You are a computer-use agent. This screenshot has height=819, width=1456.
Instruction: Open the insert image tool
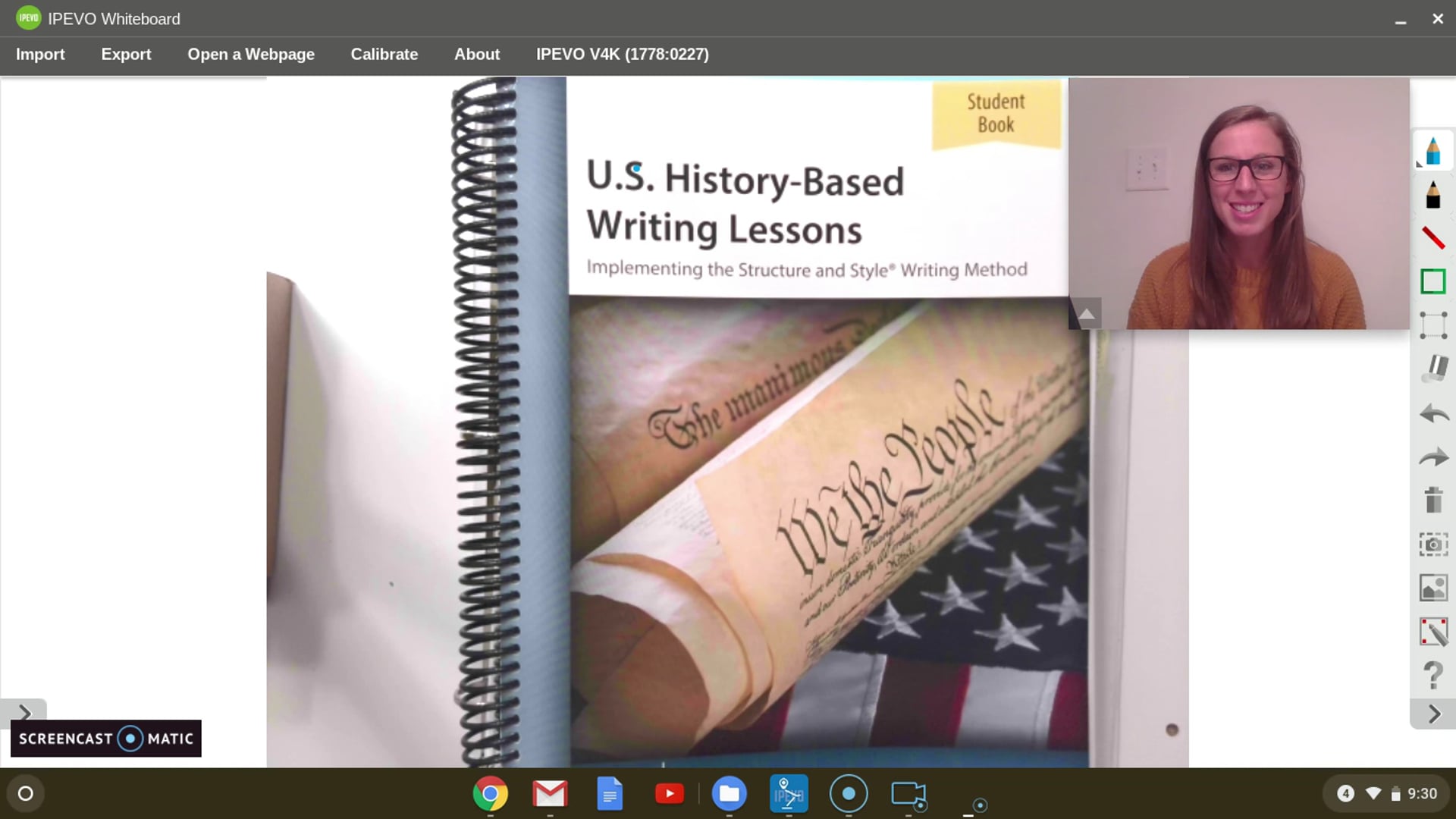click(x=1432, y=588)
